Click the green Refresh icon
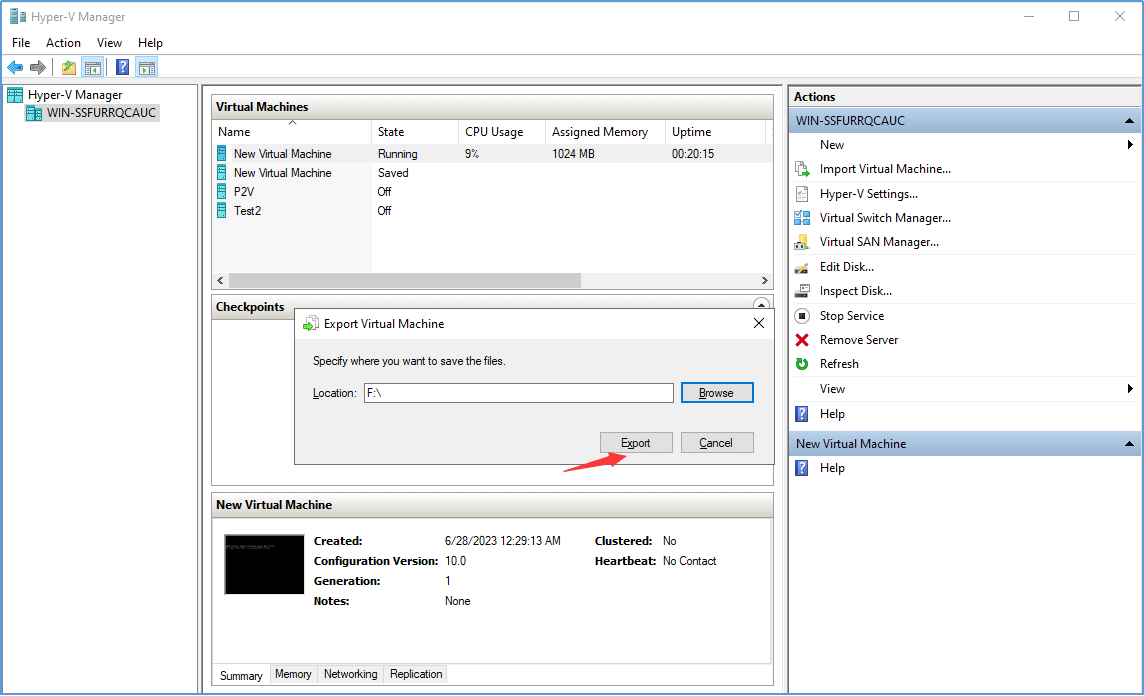 pyautogui.click(x=802, y=364)
